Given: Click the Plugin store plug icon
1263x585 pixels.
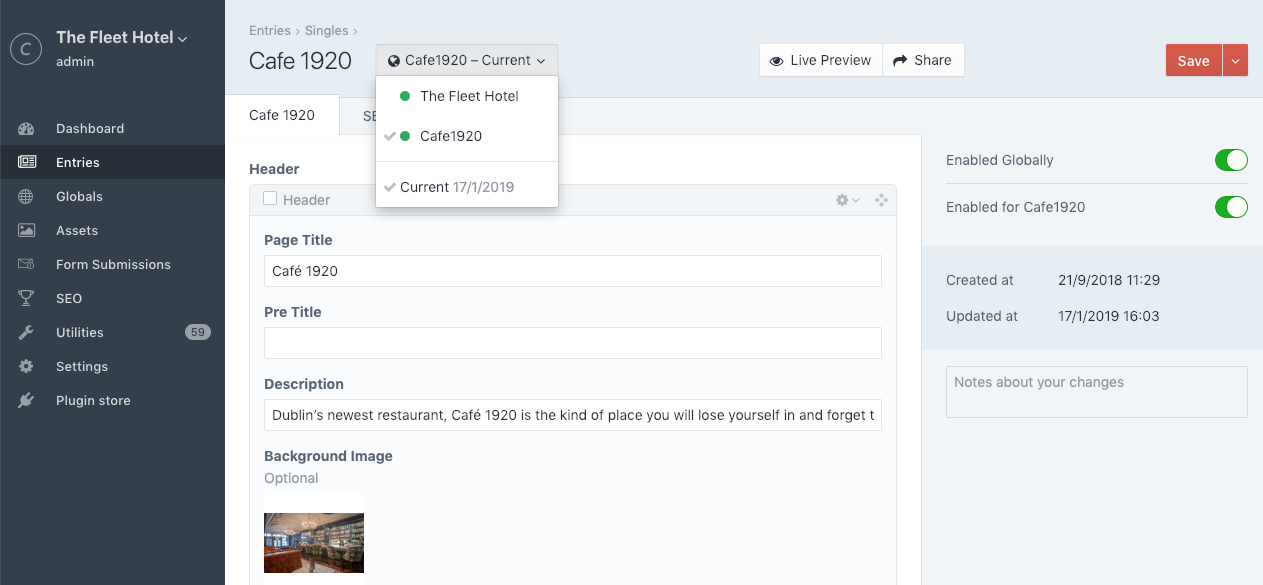Looking at the screenshot, I should tap(26, 401).
